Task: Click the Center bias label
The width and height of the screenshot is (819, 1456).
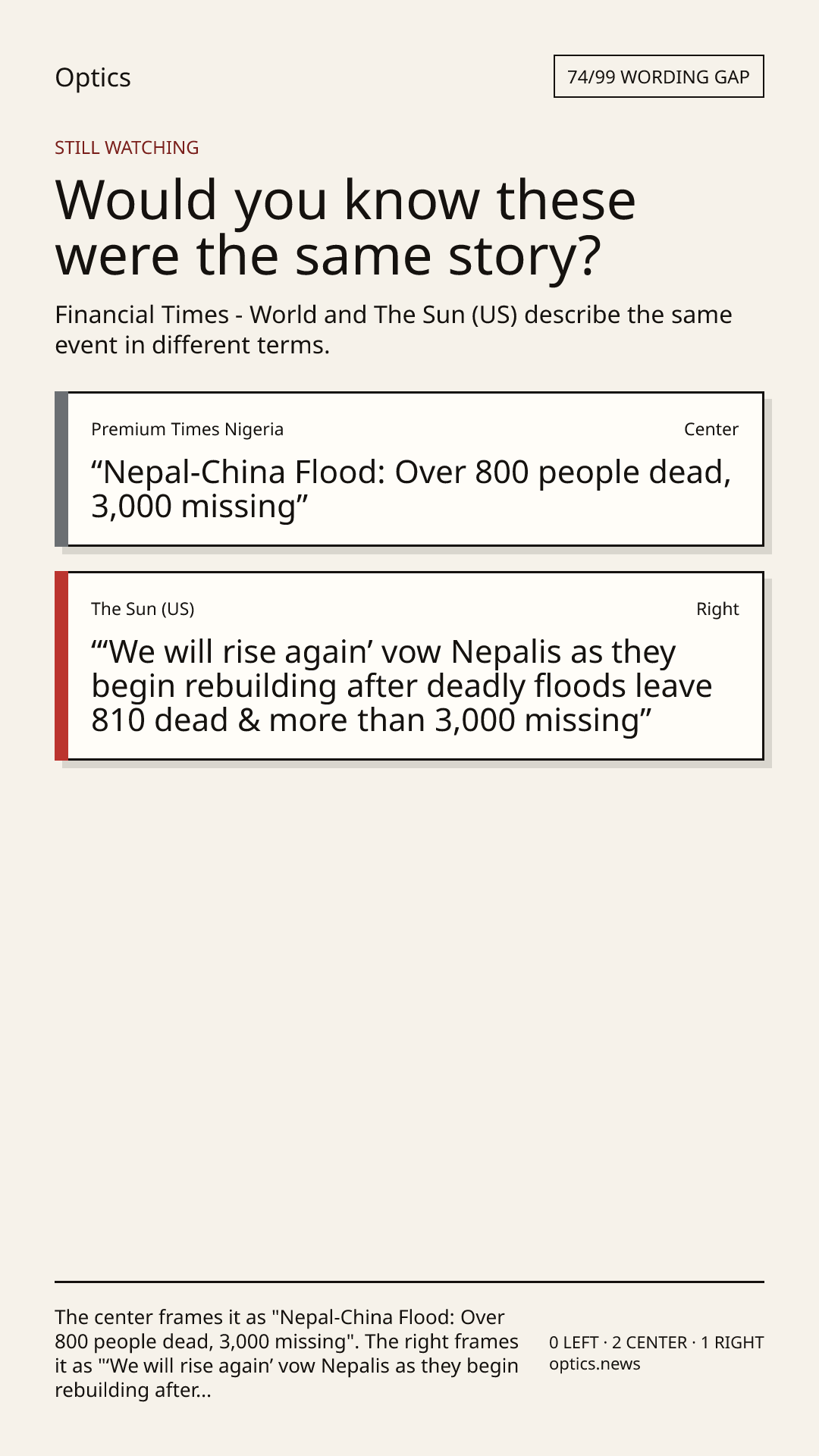Action: coord(711,429)
